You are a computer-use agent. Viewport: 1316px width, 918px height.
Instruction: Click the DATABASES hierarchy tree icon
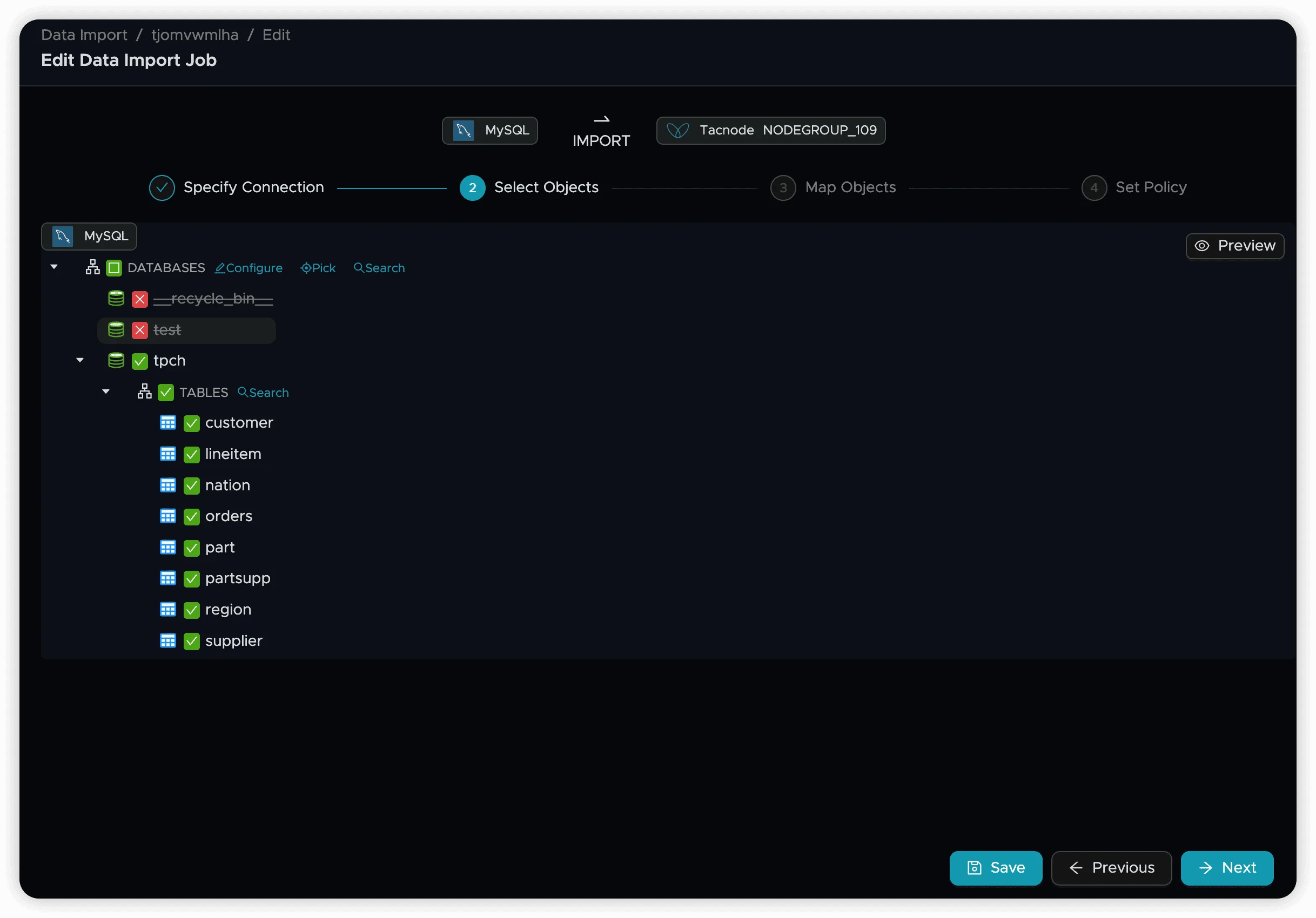pyautogui.click(x=93, y=268)
